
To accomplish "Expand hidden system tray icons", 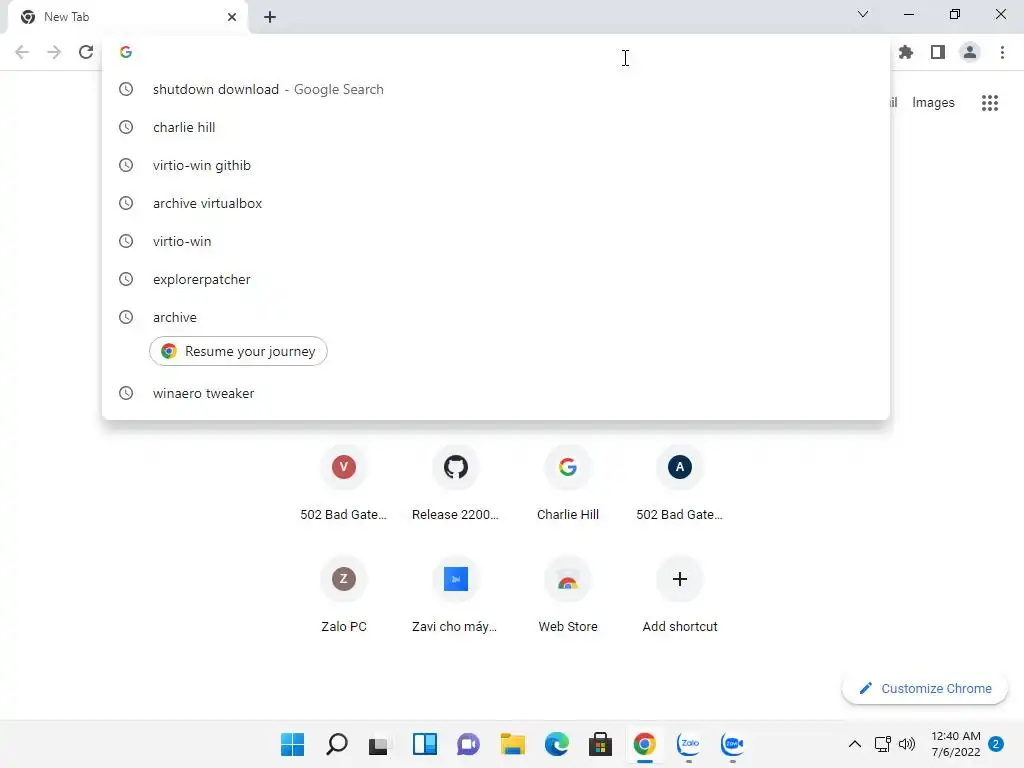I will (854, 744).
